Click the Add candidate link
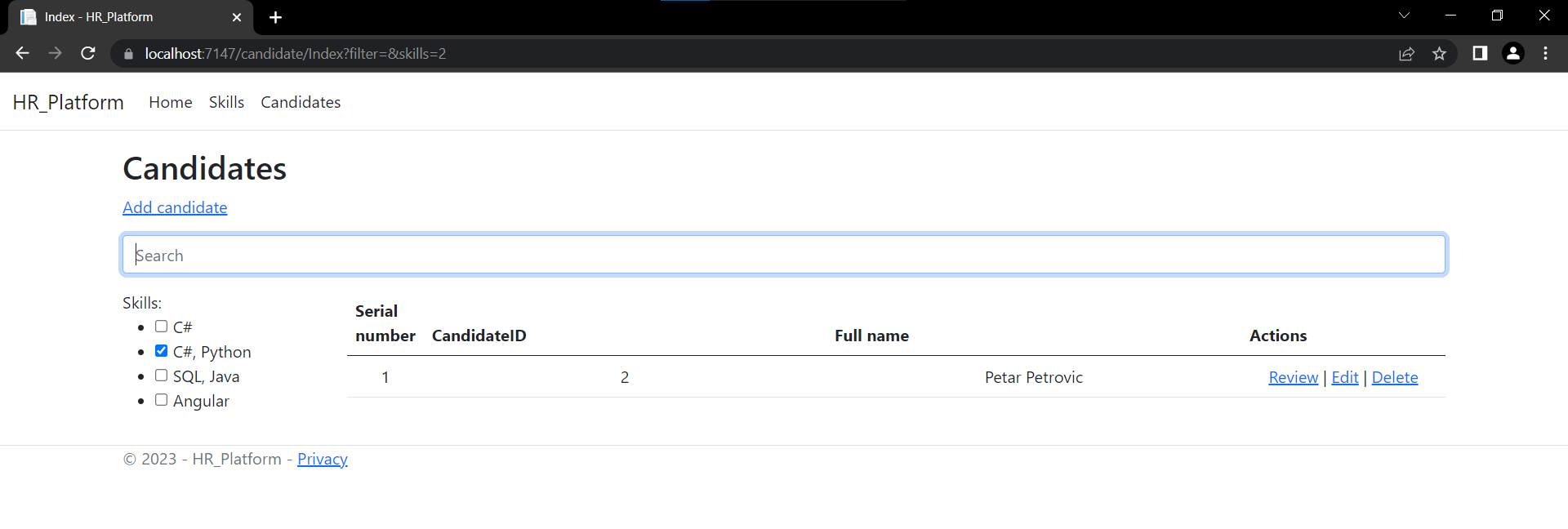This screenshot has width=1568, height=529. coord(175,207)
